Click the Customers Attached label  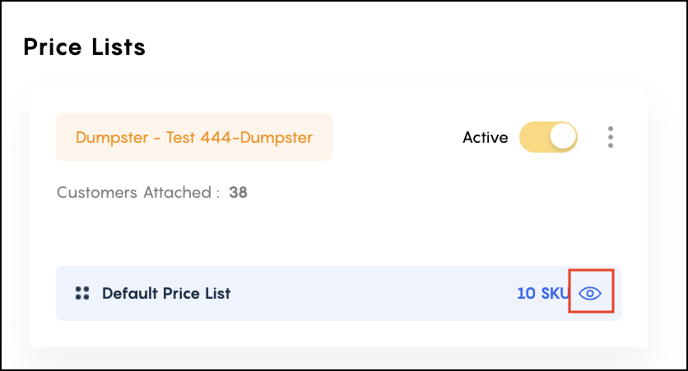pos(138,193)
